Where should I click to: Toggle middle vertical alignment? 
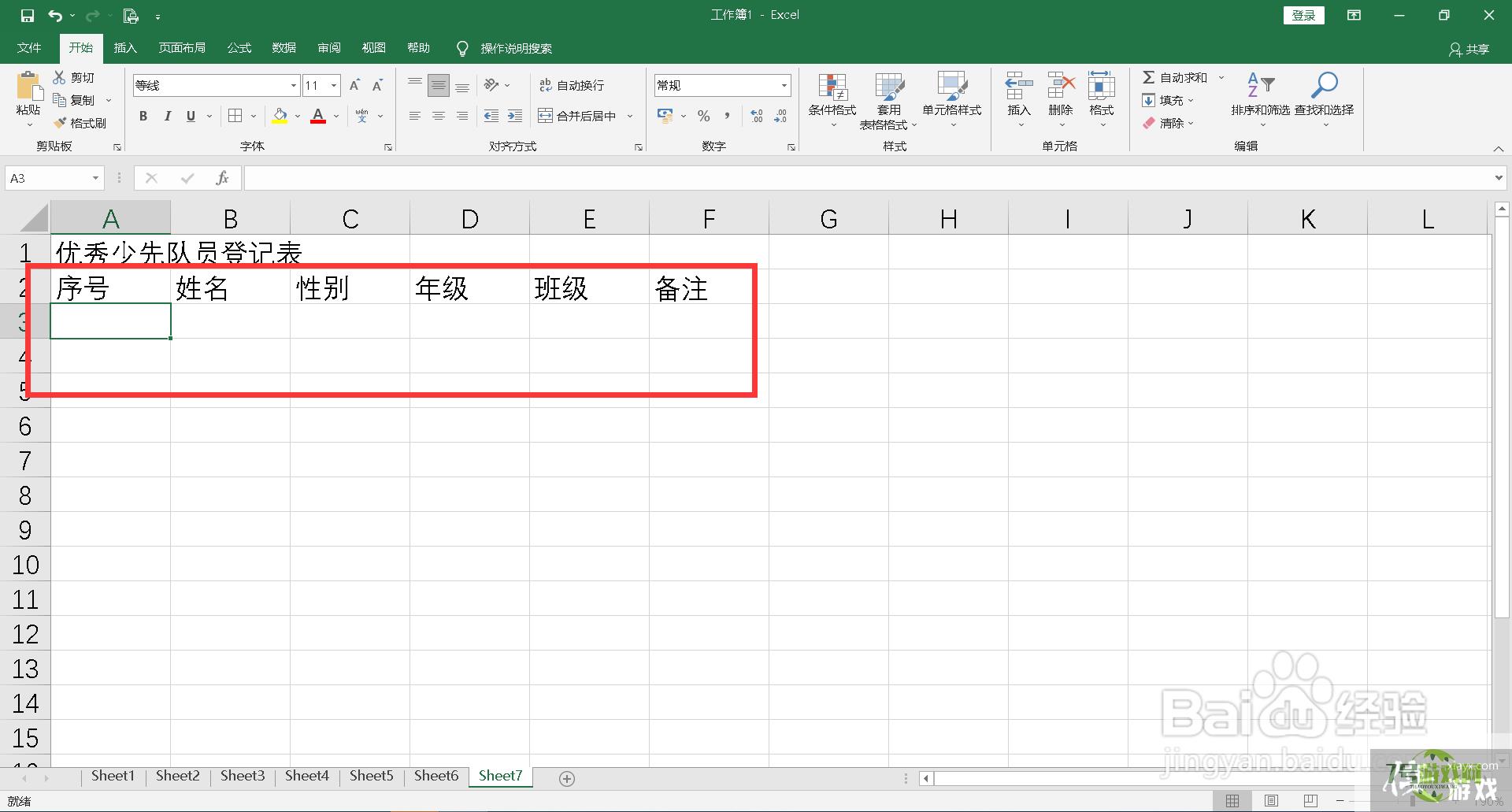point(439,85)
